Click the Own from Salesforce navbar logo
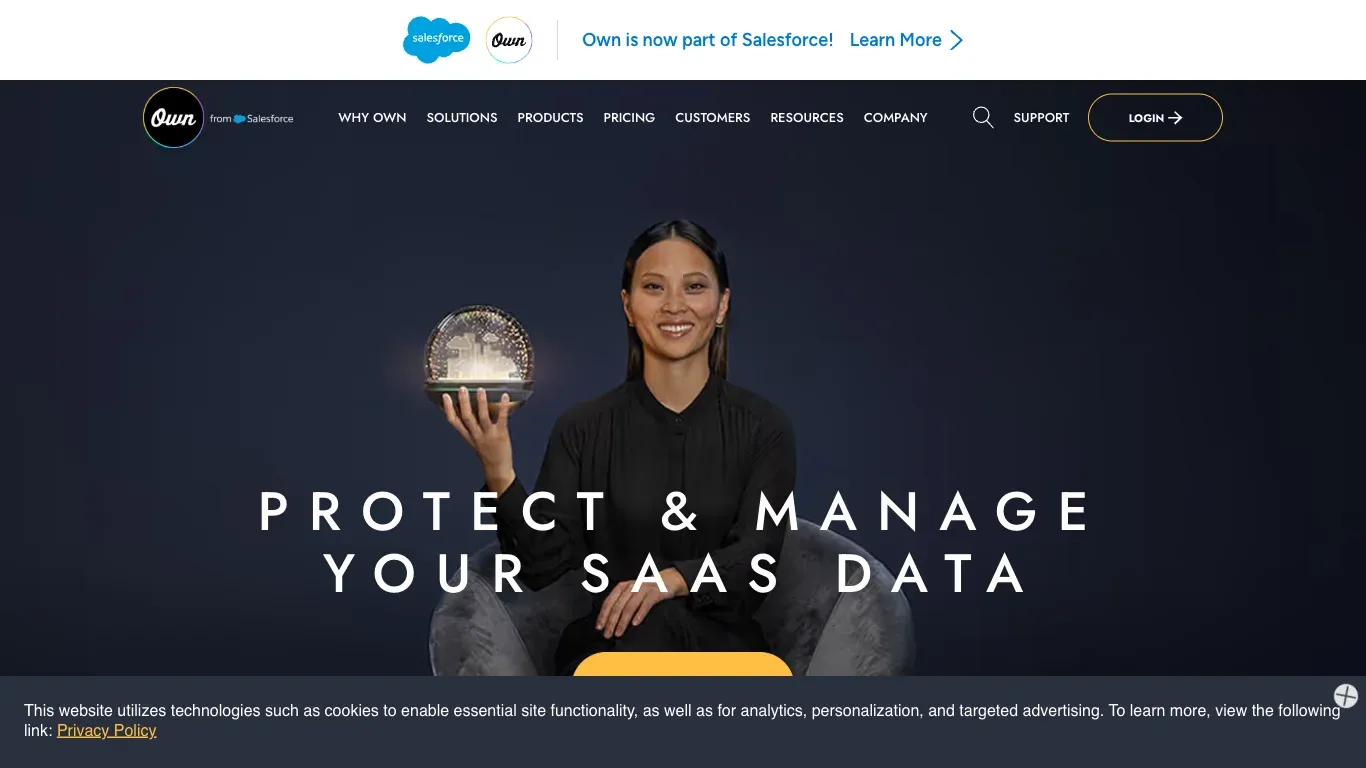1366x768 pixels. [x=218, y=118]
